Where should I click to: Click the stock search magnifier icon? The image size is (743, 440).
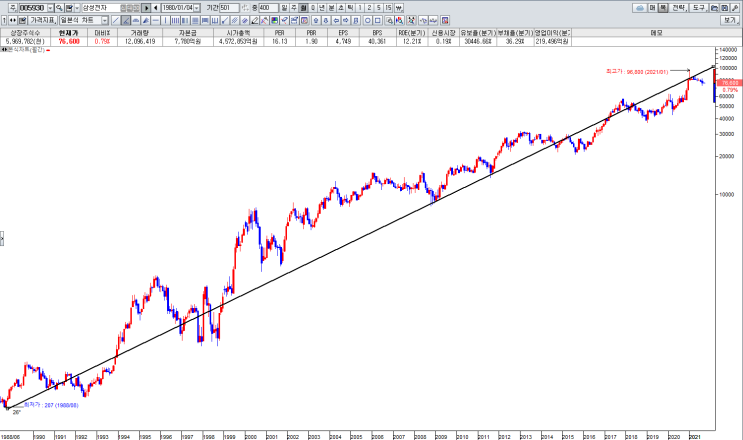point(59,8)
